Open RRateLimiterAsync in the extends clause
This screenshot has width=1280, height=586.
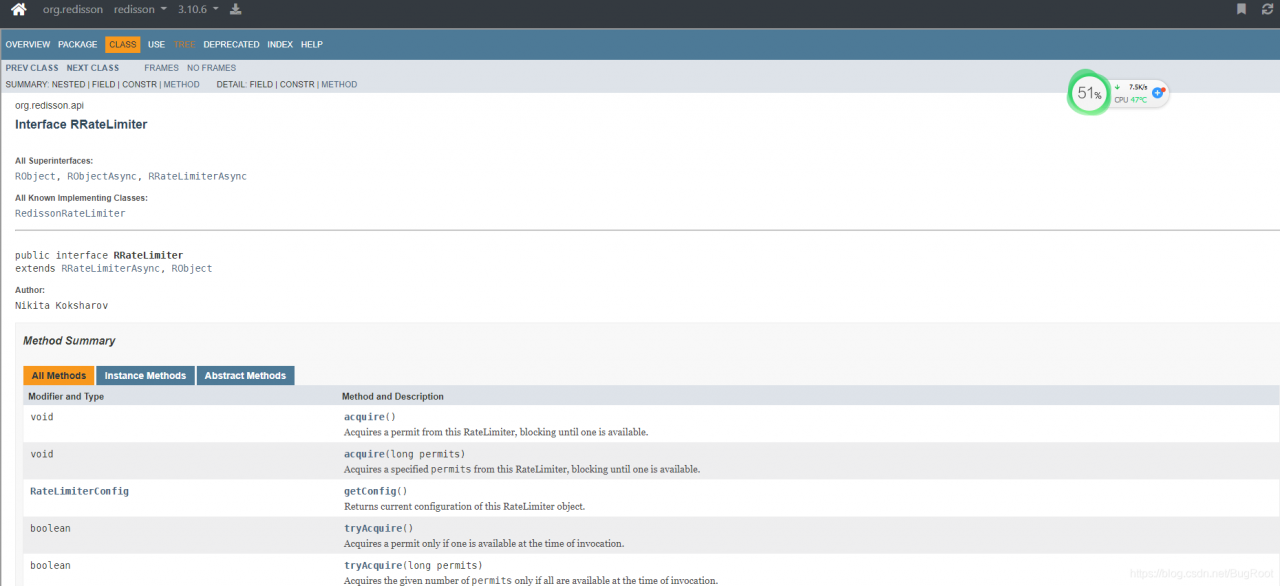[110, 268]
